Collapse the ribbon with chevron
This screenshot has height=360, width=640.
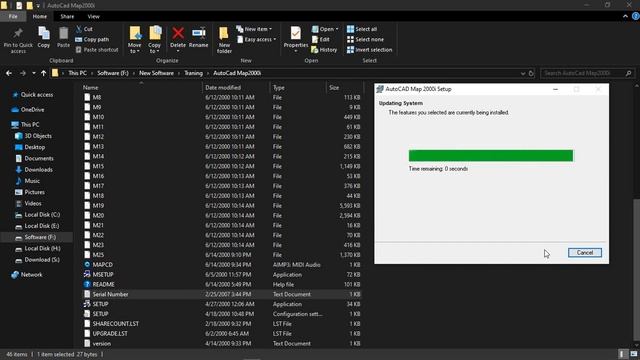coord(625,16)
